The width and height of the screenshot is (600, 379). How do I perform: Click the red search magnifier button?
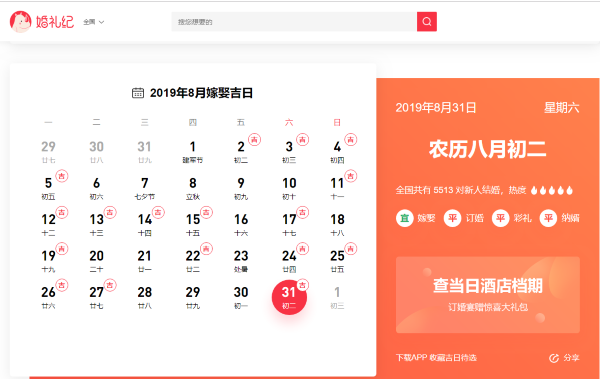pos(427,22)
